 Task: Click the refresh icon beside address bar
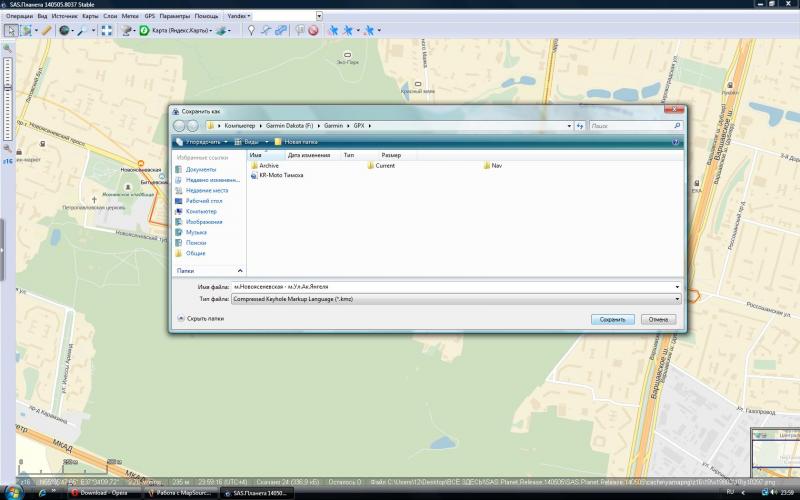click(580, 126)
